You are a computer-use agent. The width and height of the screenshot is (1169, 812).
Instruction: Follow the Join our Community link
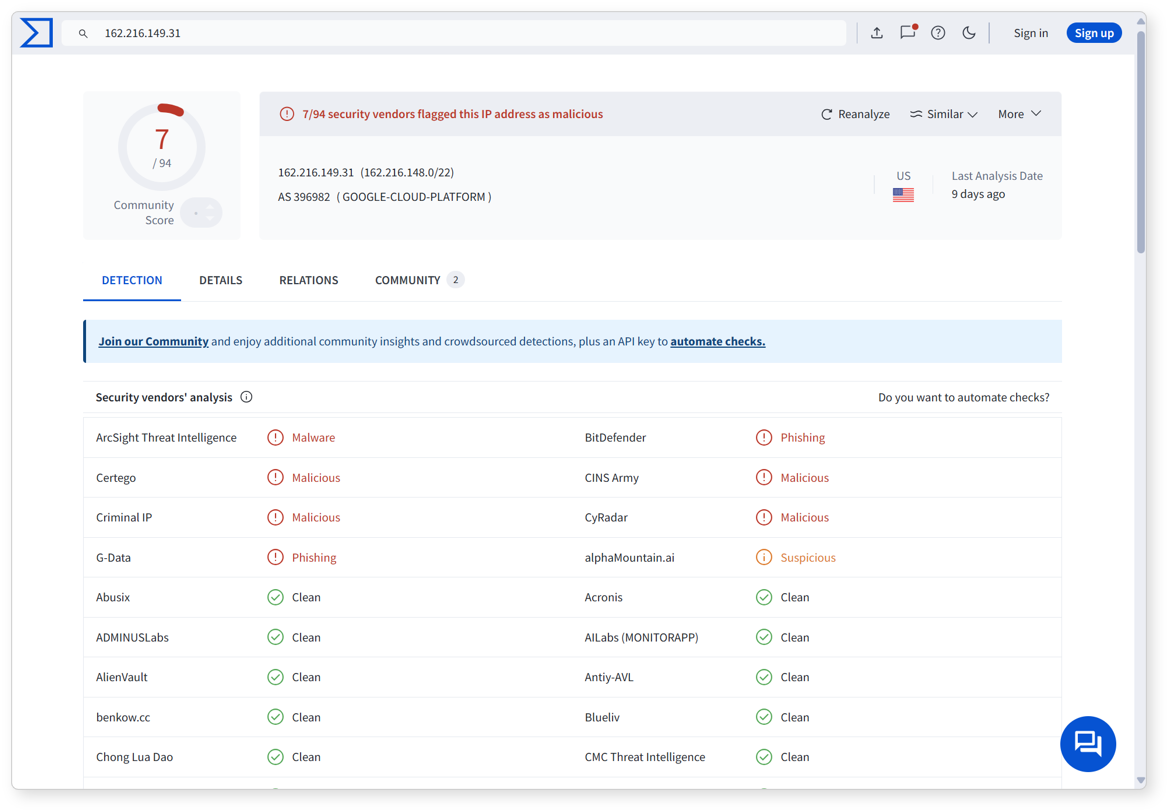click(x=154, y=342)
